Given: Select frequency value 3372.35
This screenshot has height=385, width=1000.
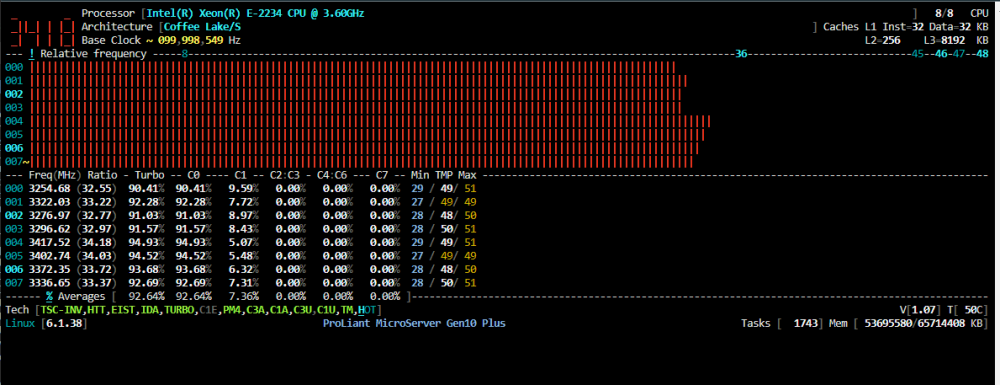Looking at the screenshot, I should 50,269.
